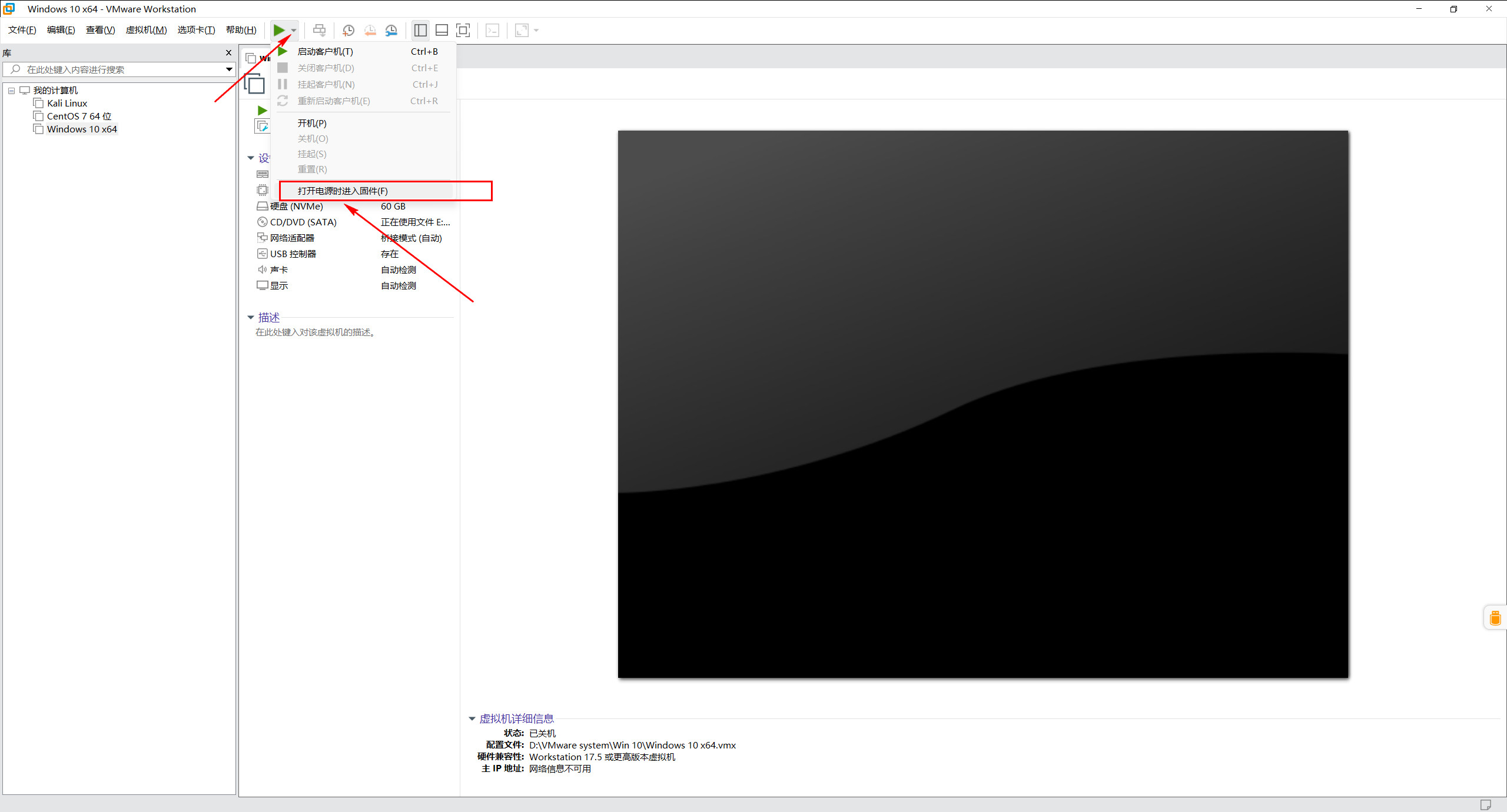The height and width of the screenshot is (812, 1507).
Task: Open the 虚拟机(M) menu
Action: click(x=146, y=30)
